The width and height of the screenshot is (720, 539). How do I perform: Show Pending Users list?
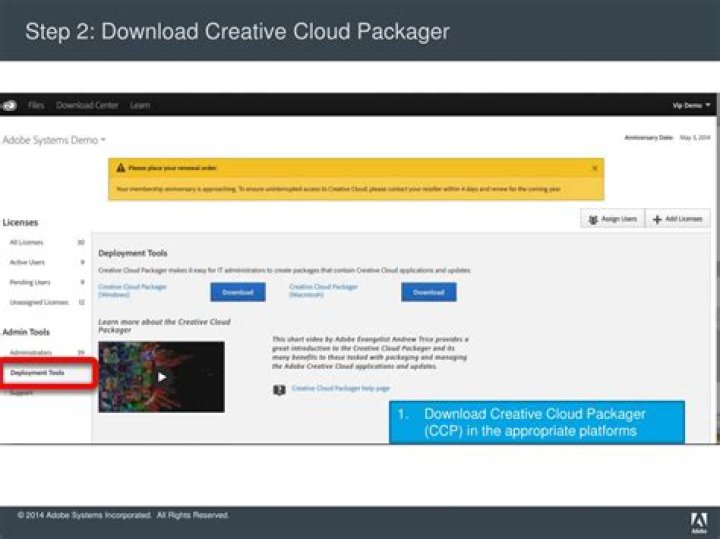(x=30, y=282)
